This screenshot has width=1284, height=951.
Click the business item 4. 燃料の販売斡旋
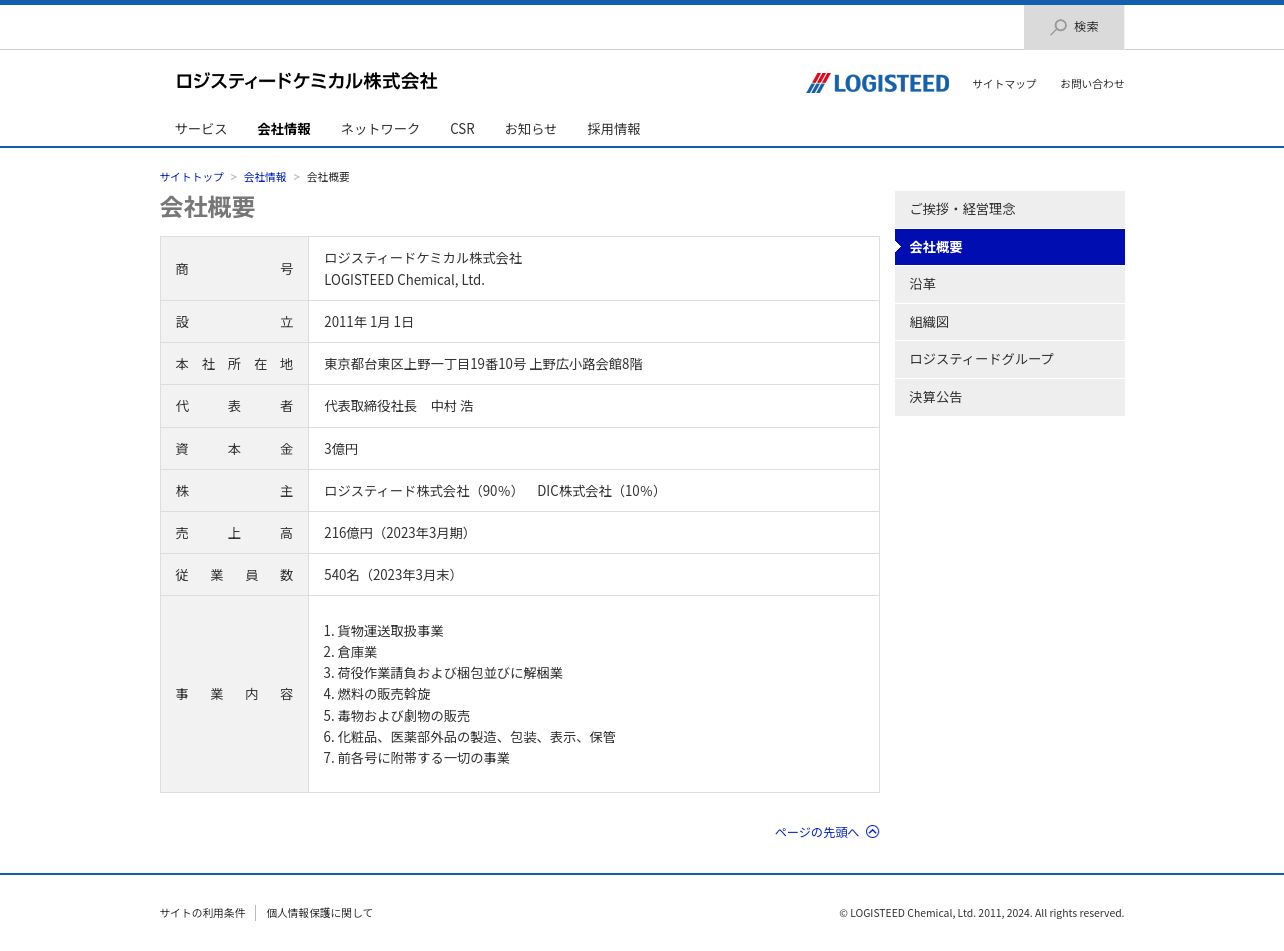377,694
